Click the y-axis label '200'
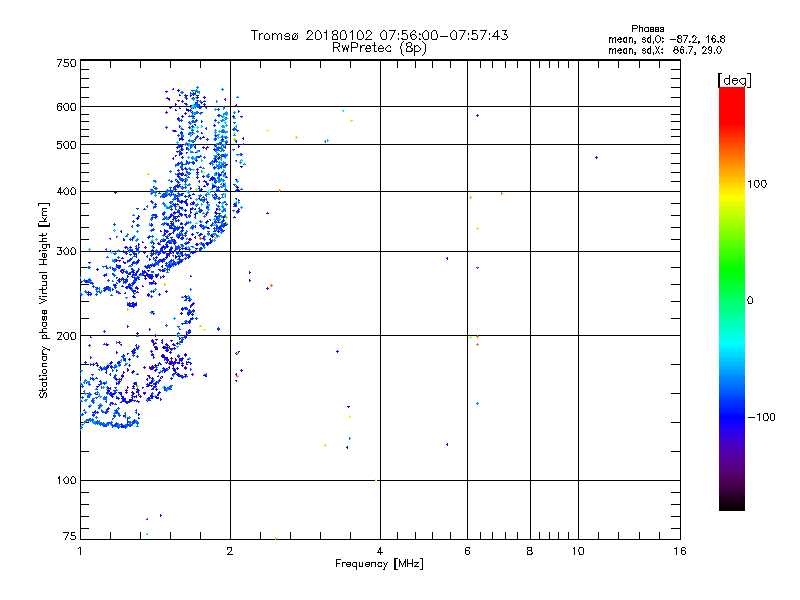Viewport: 800px width, 600px height. [x=66, y=336]
